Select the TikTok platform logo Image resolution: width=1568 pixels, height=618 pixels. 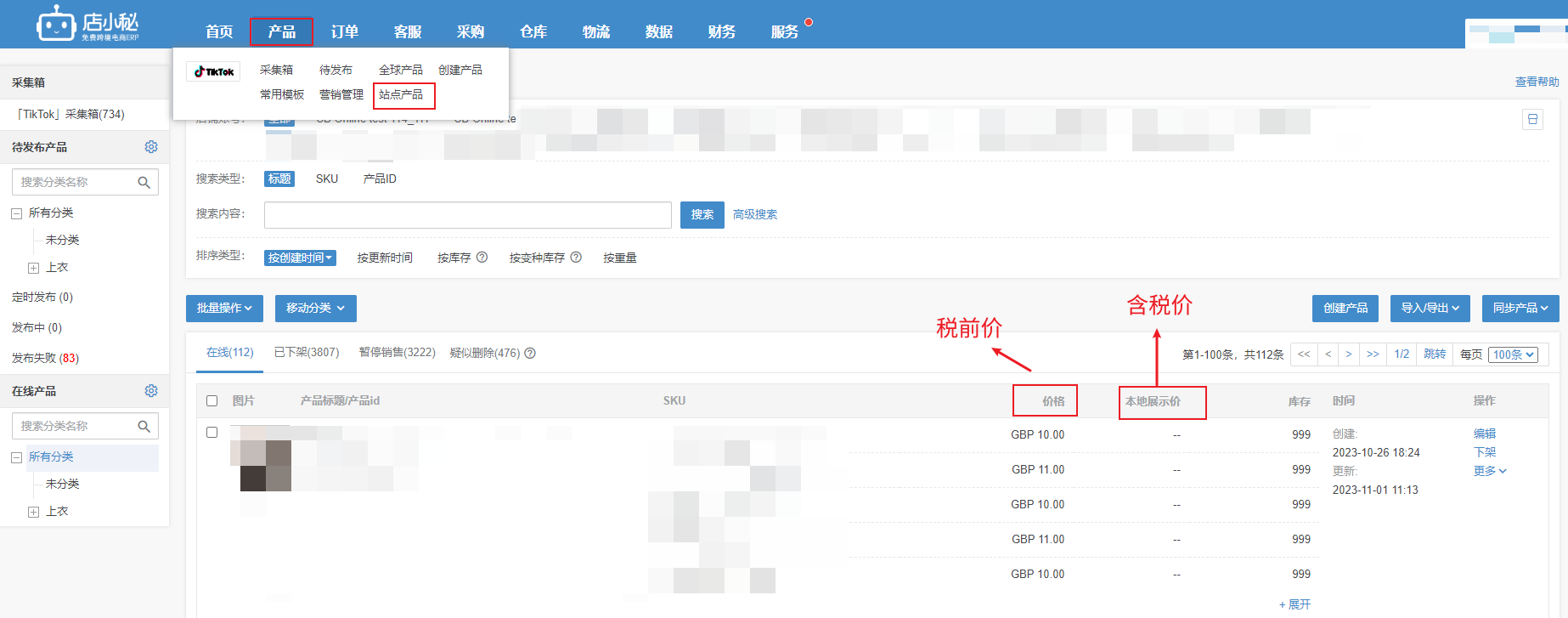213,72
